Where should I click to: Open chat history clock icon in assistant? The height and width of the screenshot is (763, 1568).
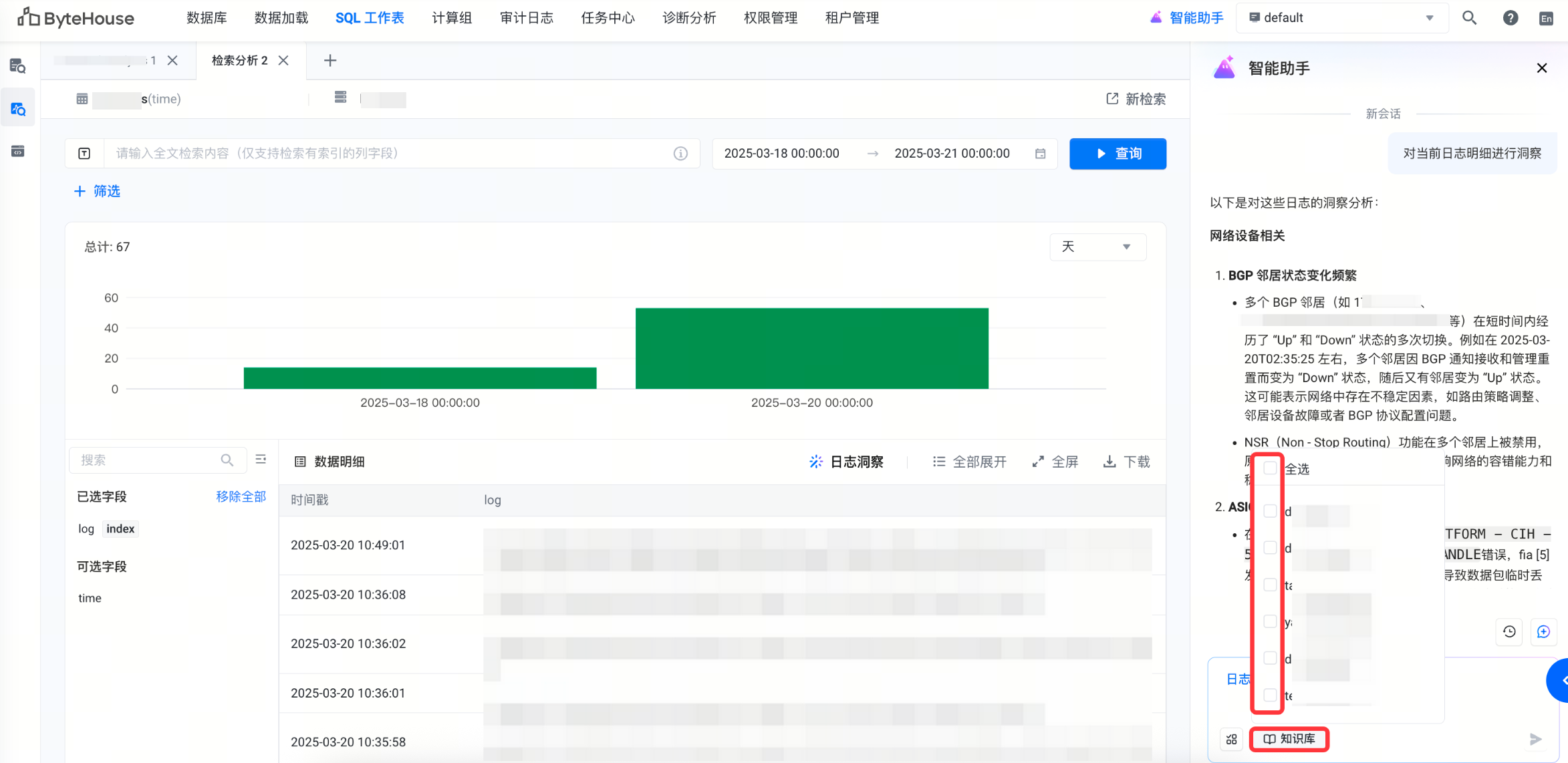(1509, 631)
